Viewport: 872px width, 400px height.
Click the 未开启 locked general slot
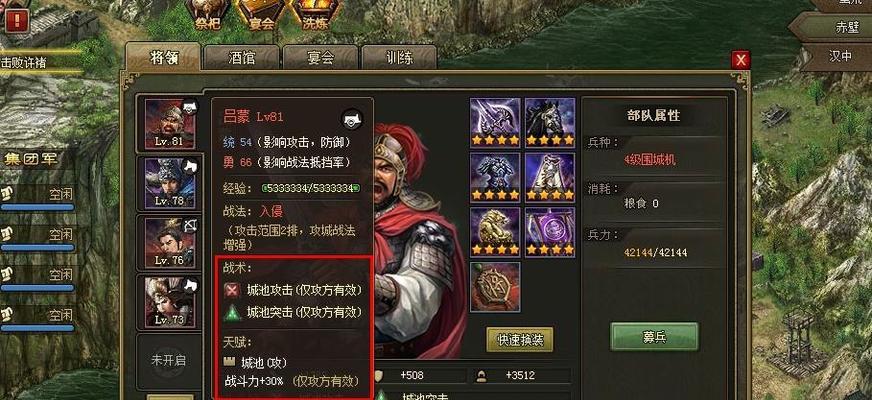[x=169, y=360]
